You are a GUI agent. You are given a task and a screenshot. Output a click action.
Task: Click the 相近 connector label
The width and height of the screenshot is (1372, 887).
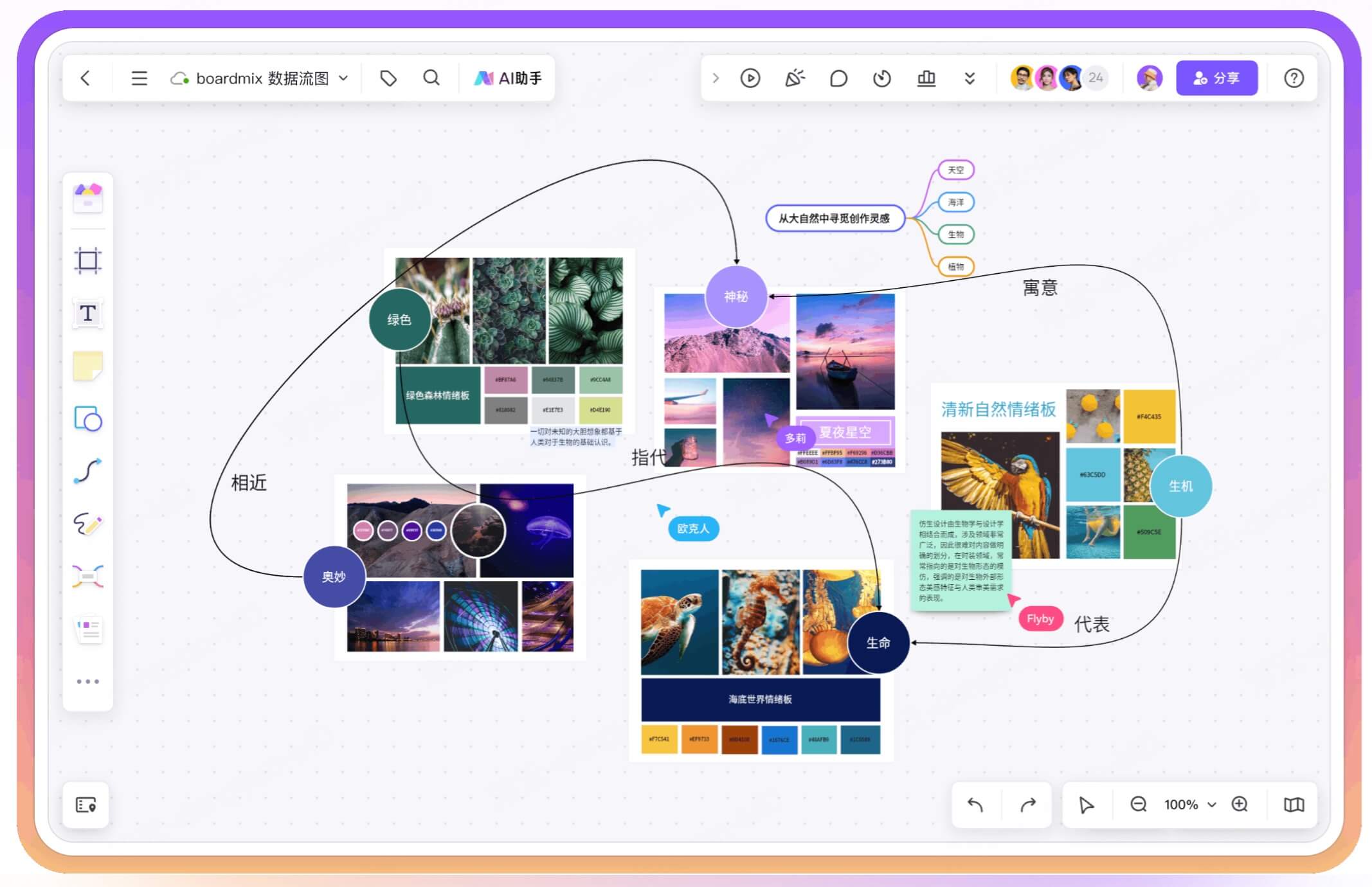click(x=249, y=483)
